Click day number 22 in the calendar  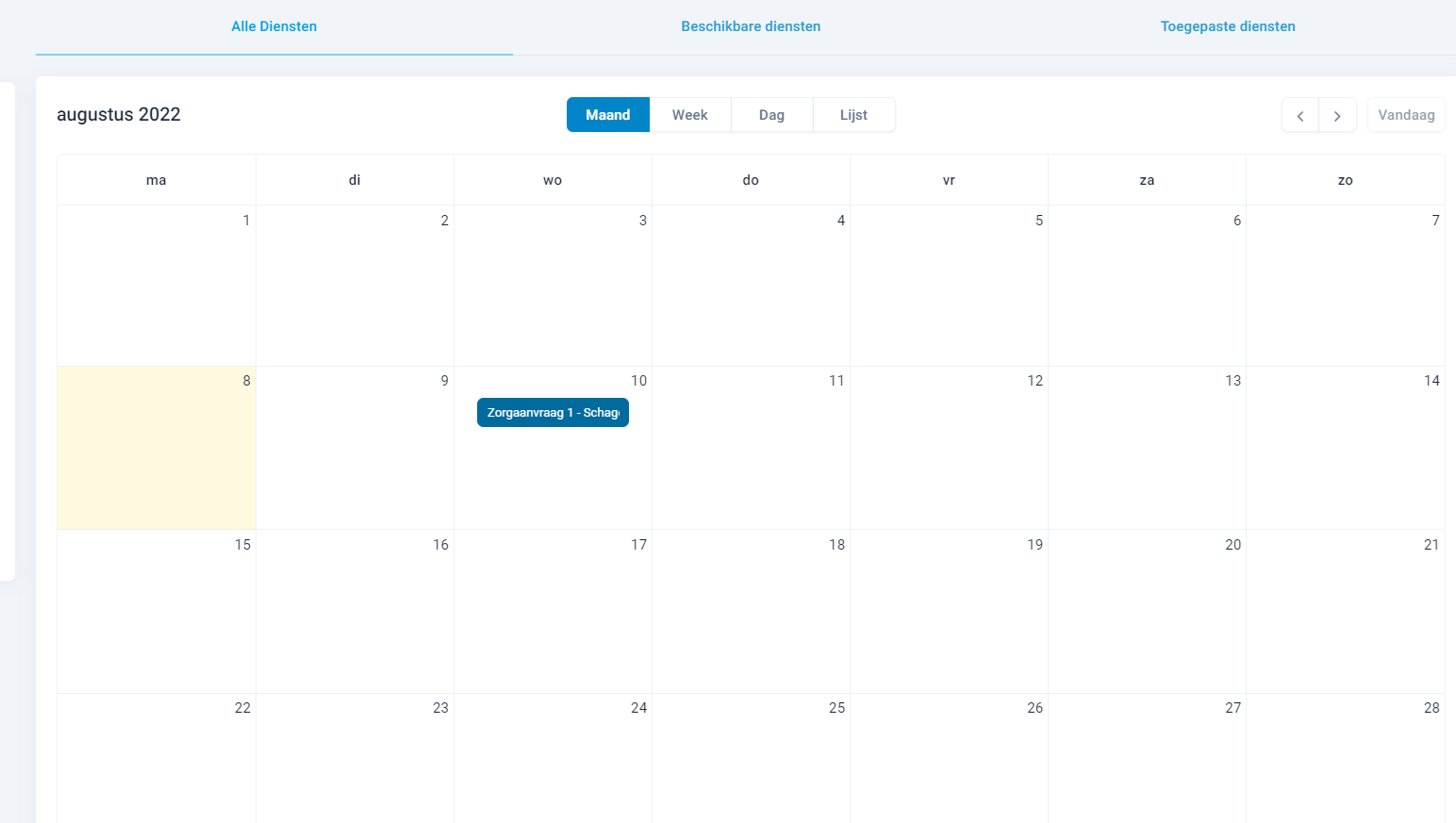[243, 708]
